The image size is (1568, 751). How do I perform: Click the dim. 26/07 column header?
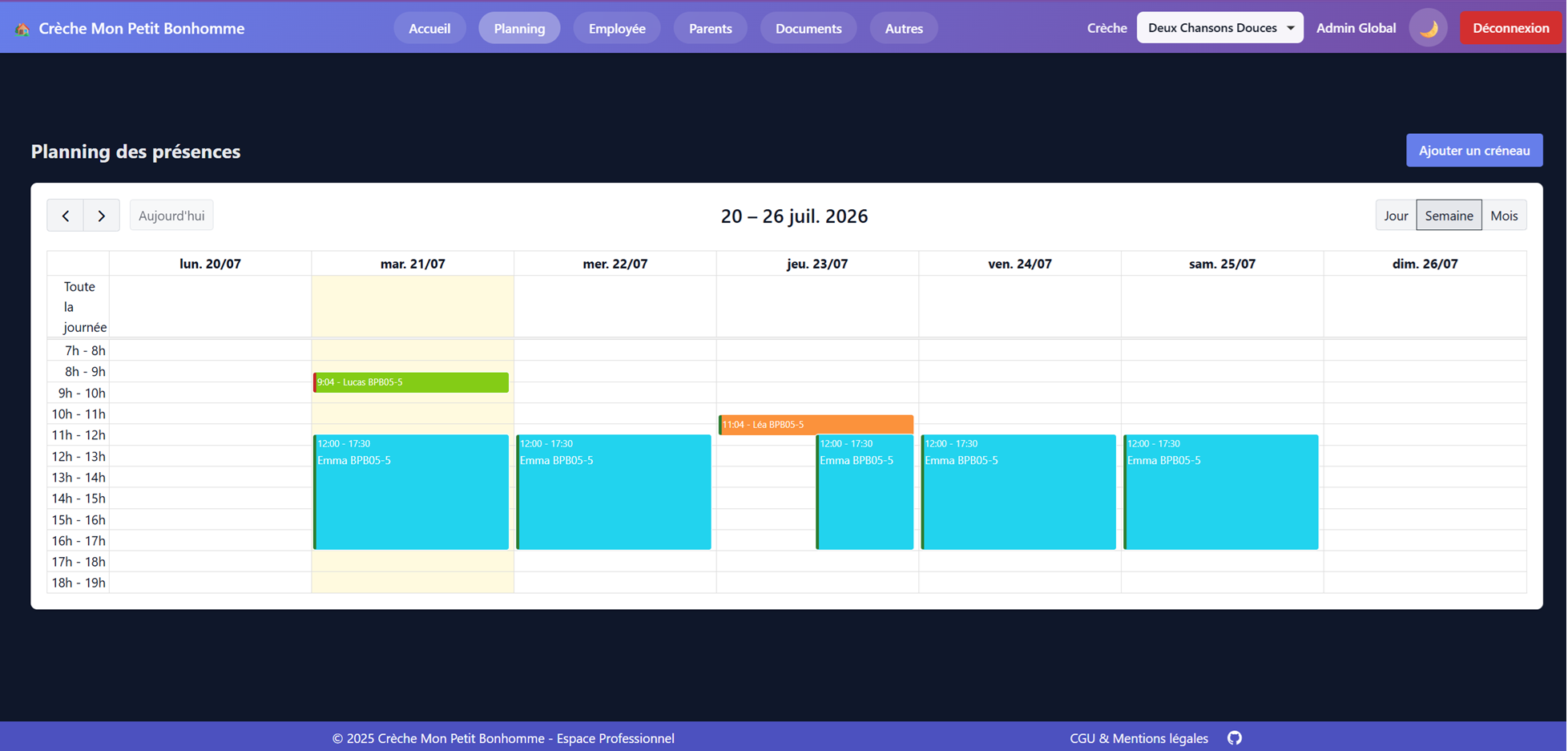tap(1425, 264)
